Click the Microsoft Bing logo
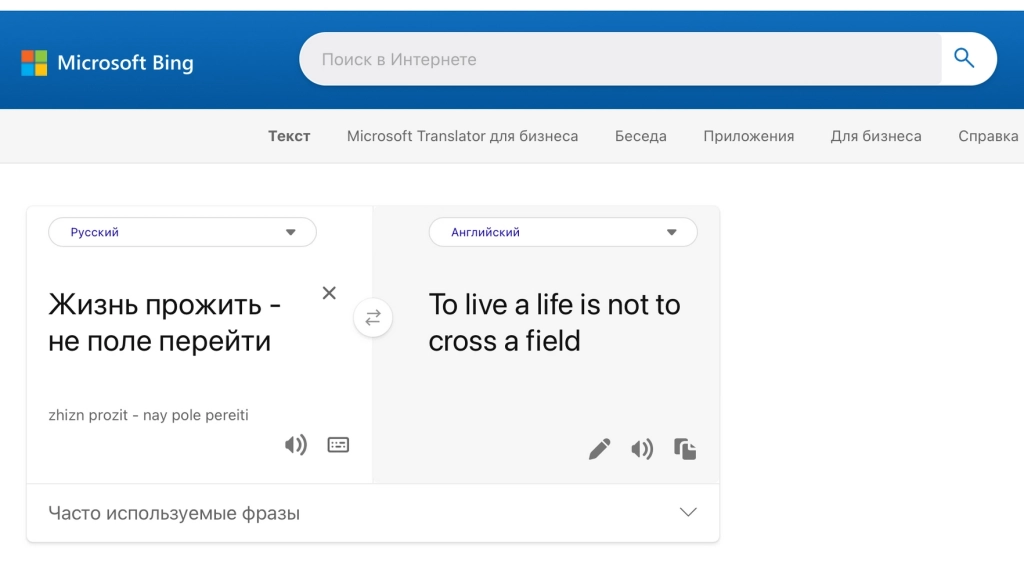The height and width of the screenshot is (580, 1024). coord(107,63)
